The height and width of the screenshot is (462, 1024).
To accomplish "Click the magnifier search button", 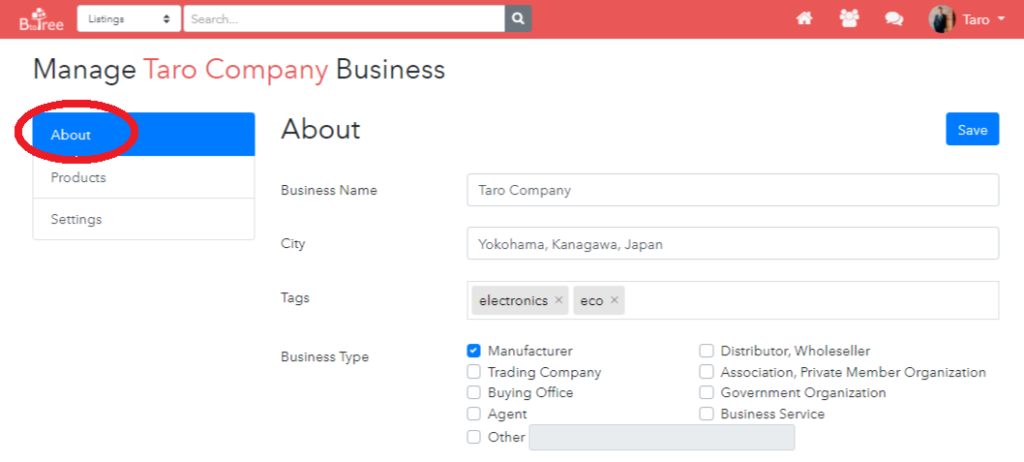I will click(x=518, y=19).
